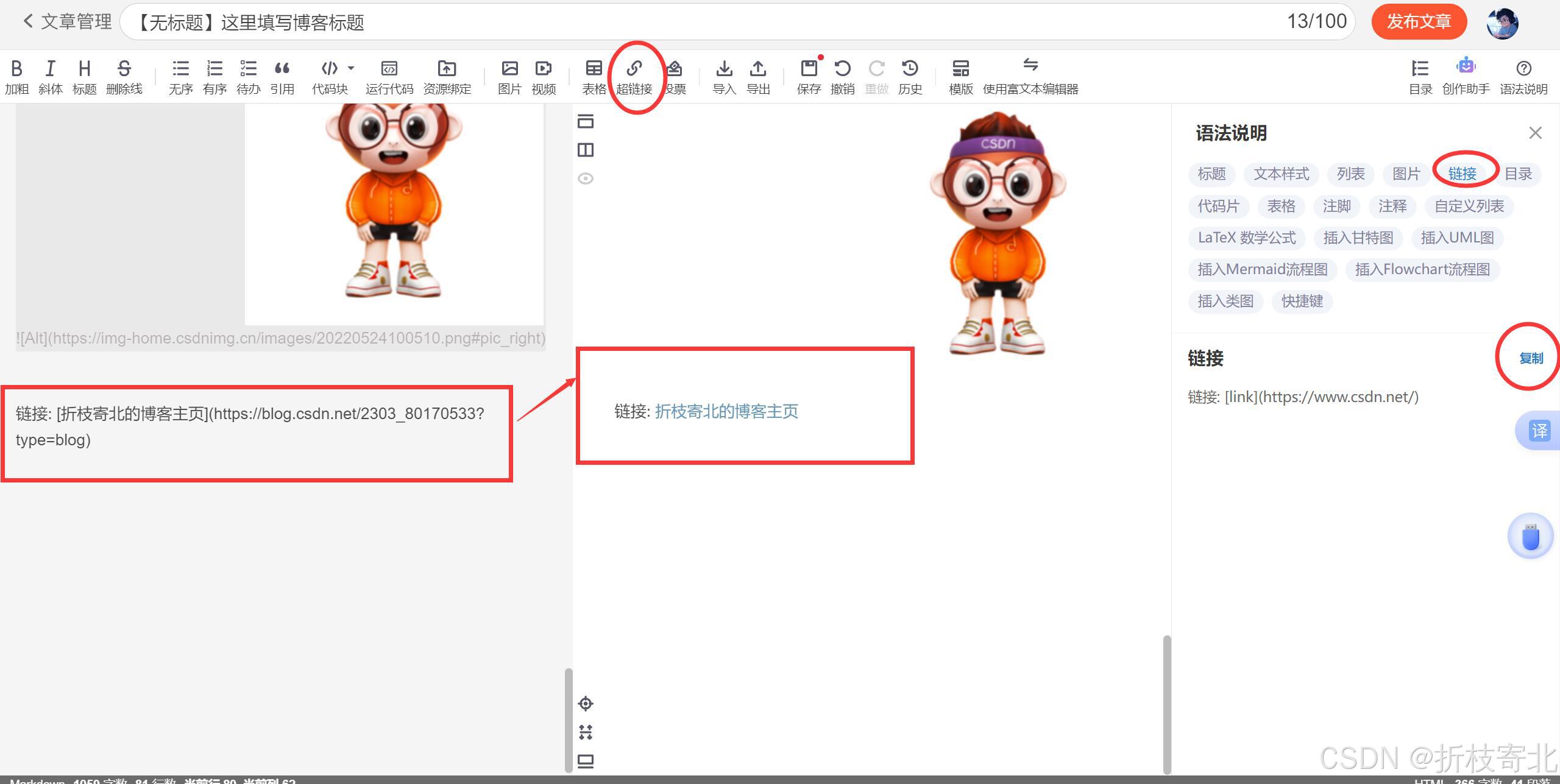The image size is (1560, 784).
Task: Select the 插入Mermaid流程图 tag
Action: tap(1263, 269)
